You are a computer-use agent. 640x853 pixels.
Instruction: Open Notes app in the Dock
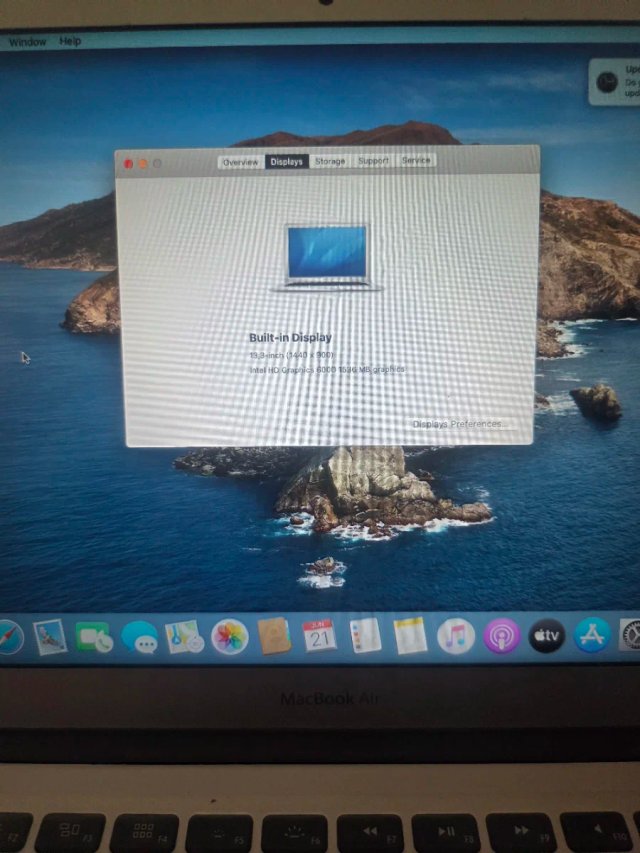click(410, 635)
